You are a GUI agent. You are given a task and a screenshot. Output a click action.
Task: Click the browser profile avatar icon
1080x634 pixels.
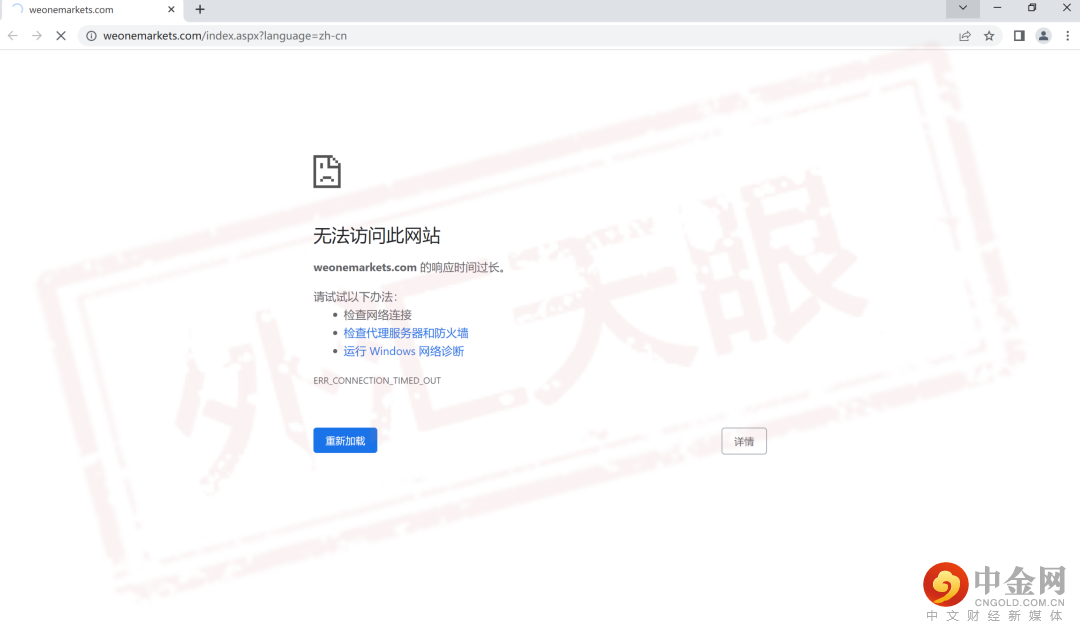pyautogui.click(x=1043, y=35)
